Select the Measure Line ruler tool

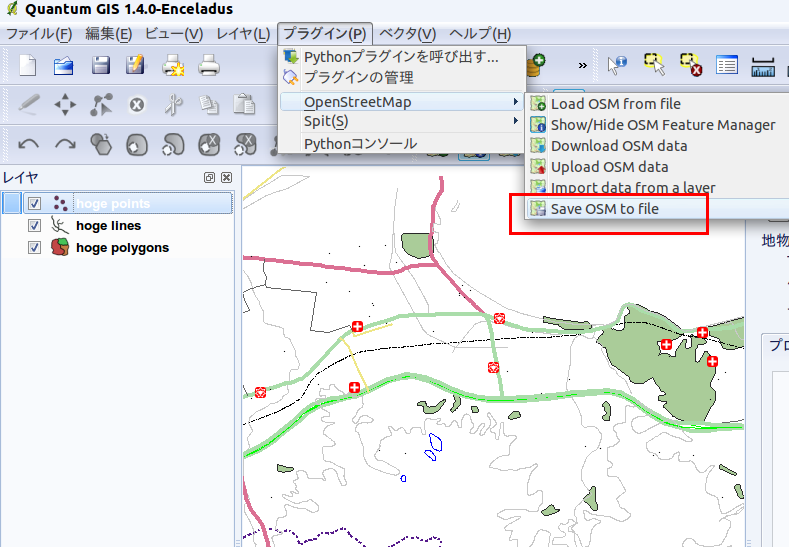763,66
